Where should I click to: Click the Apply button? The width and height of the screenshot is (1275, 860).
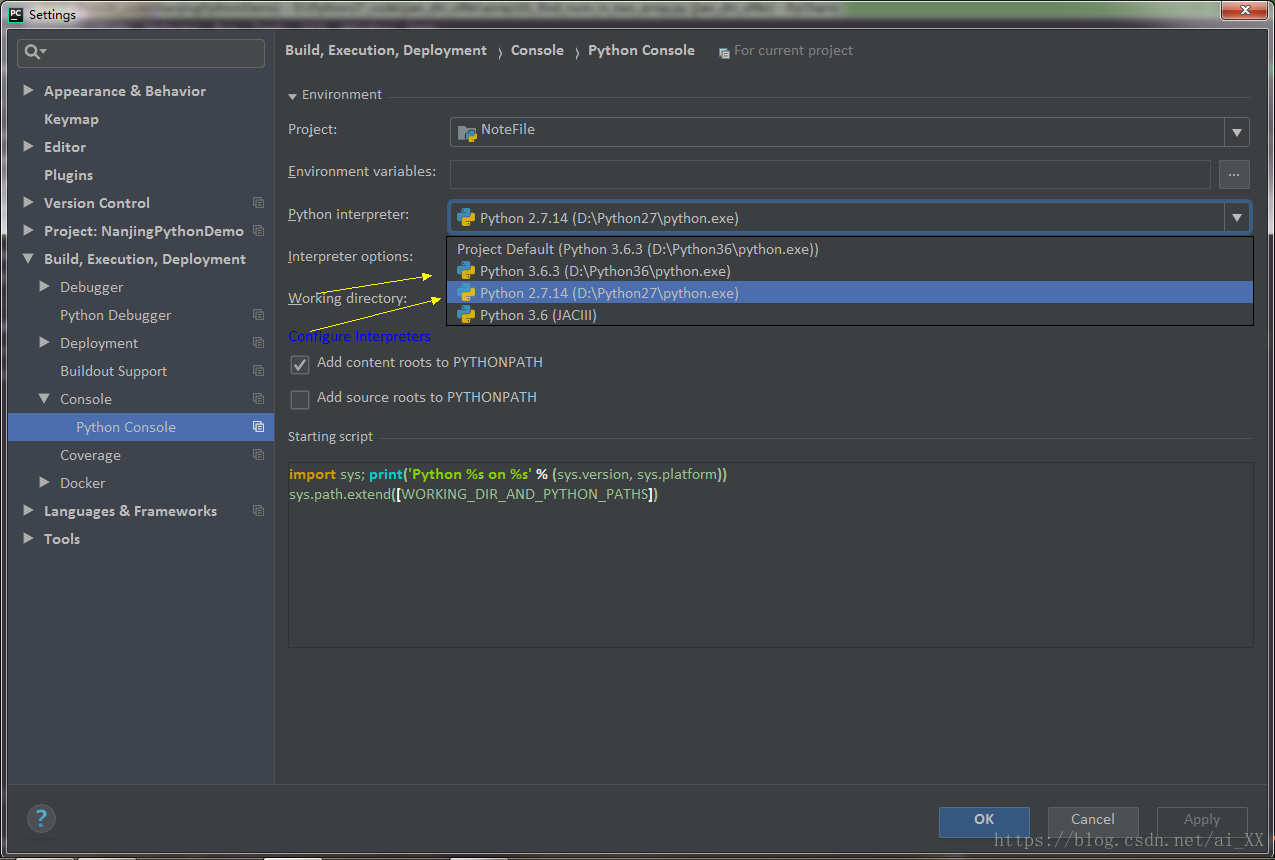1202,821
